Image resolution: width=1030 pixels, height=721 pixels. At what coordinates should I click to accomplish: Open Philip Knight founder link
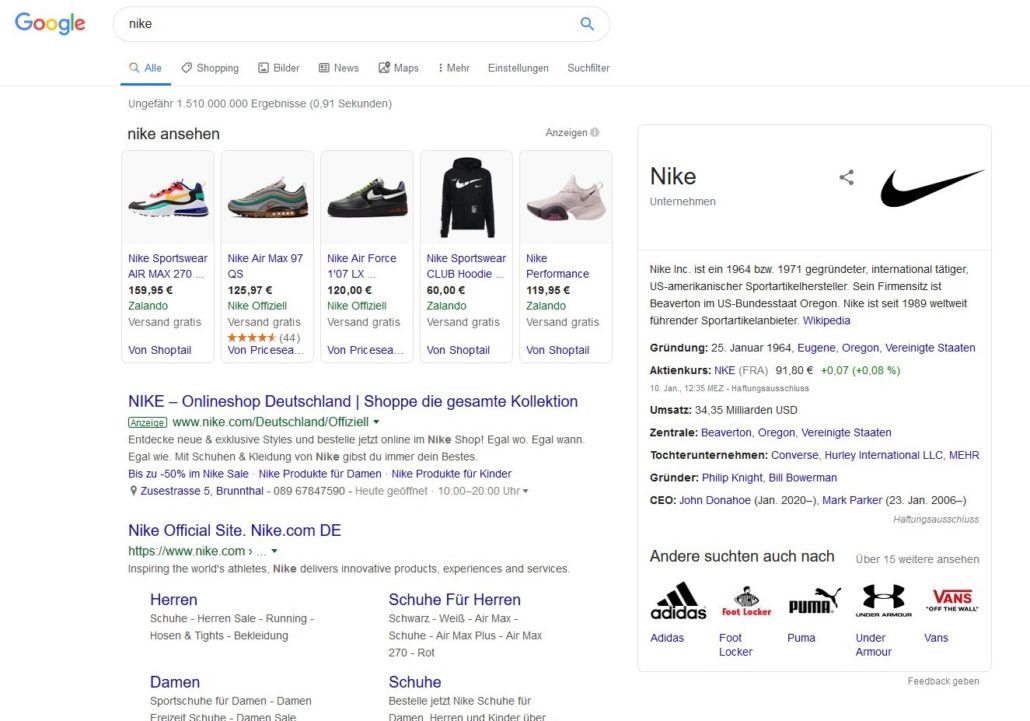coord(732,477)
